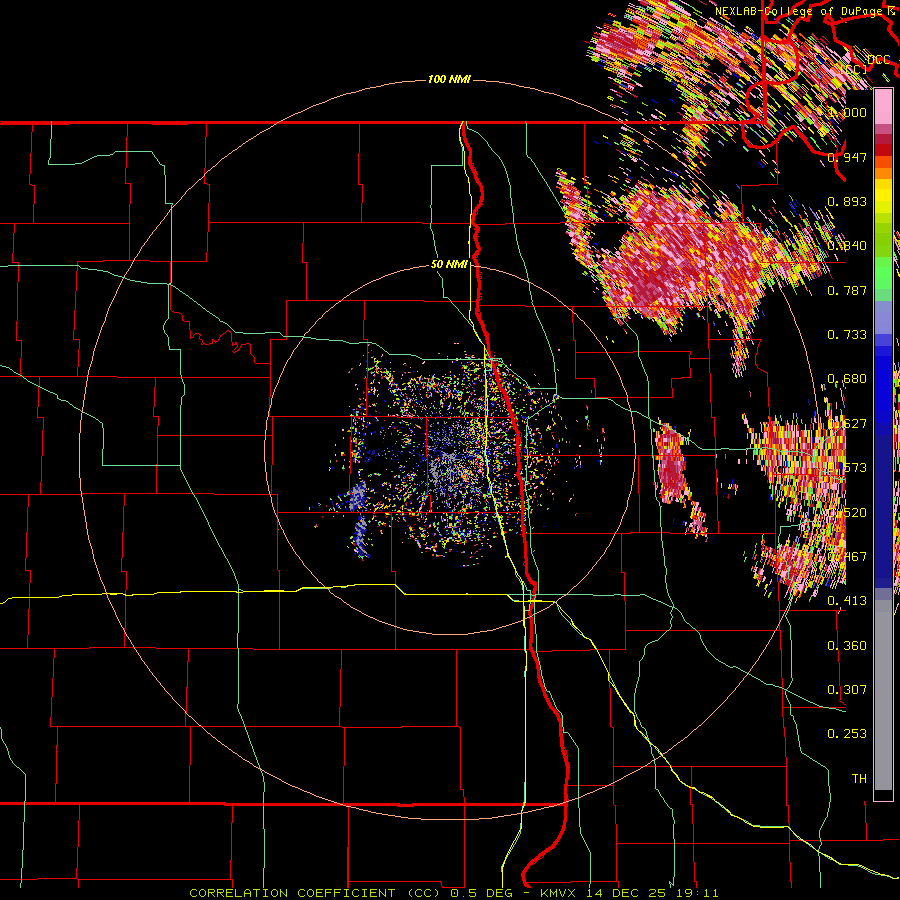This screenshot has width=900, height=900.
Task: Click the "50 NMI" range ring label
Action: point(449,265)
